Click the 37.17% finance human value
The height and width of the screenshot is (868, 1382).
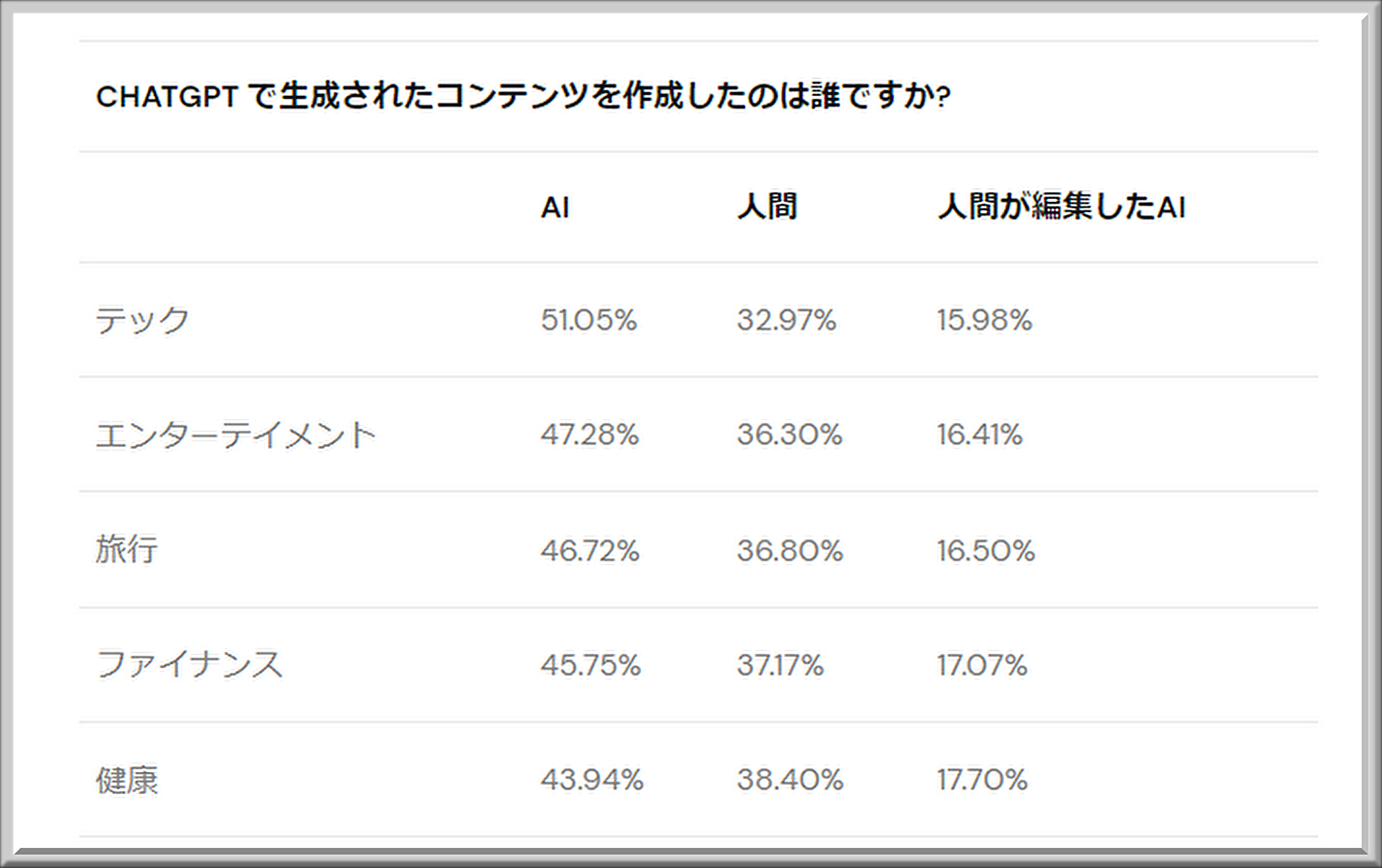(x=780, y=666)
